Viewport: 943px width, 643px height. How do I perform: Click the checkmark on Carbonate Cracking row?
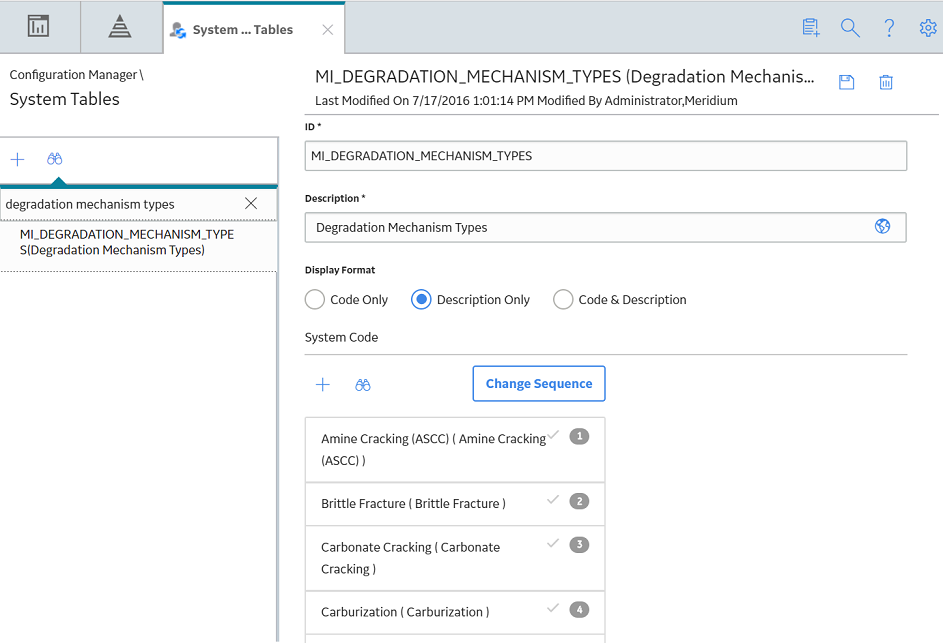click(x=553, y=543)
